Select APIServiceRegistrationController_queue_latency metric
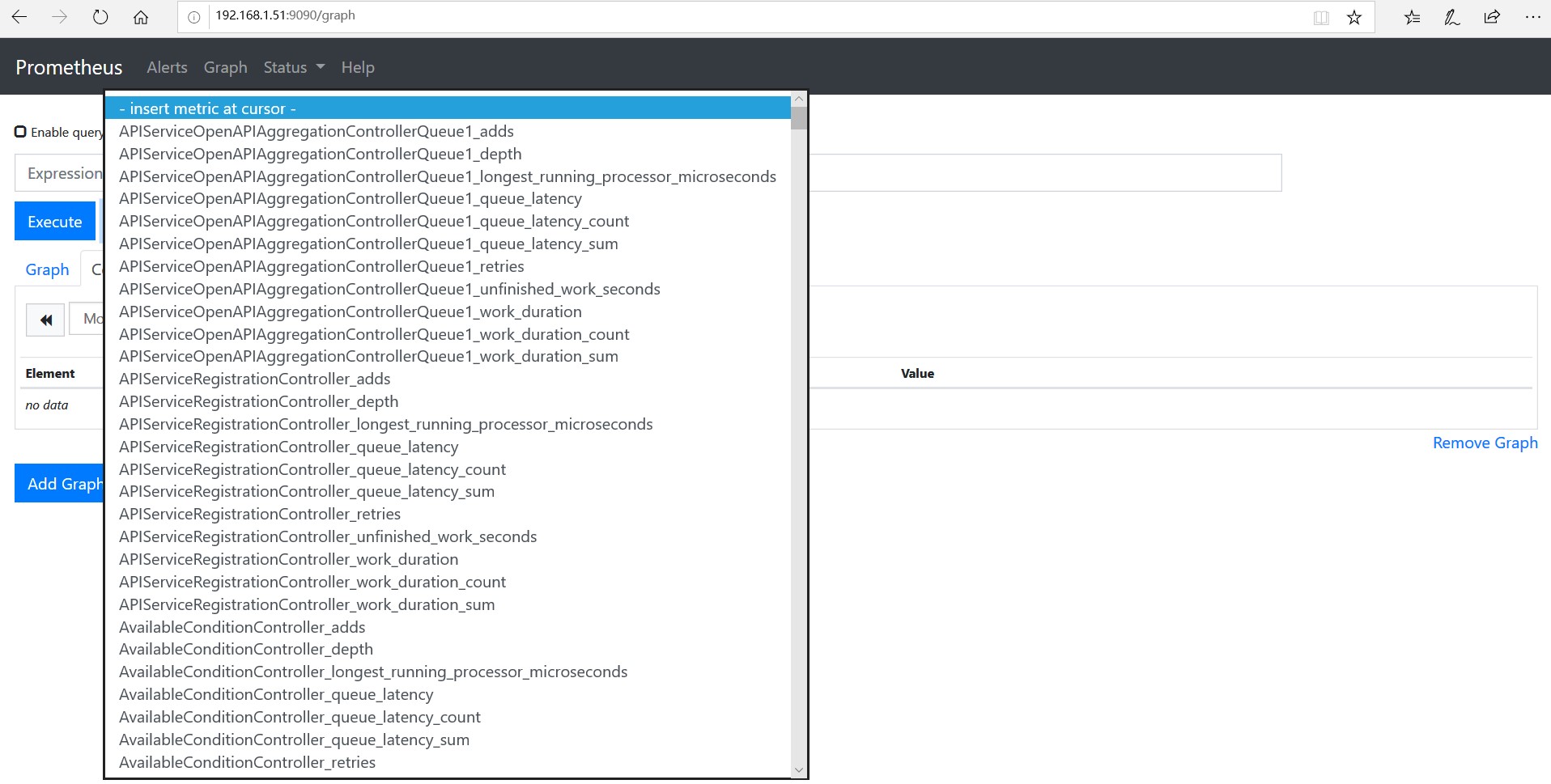This screenshot has height=784, width=1551. 448,447
